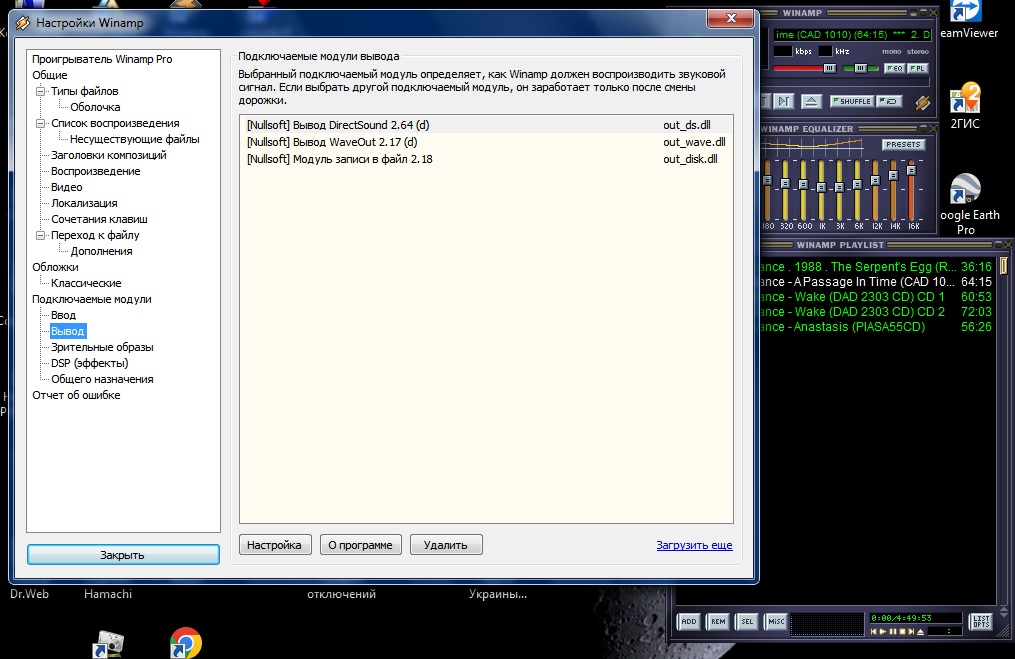
Task: Click playlist mini Stop icon
Action: click(902, 631)
